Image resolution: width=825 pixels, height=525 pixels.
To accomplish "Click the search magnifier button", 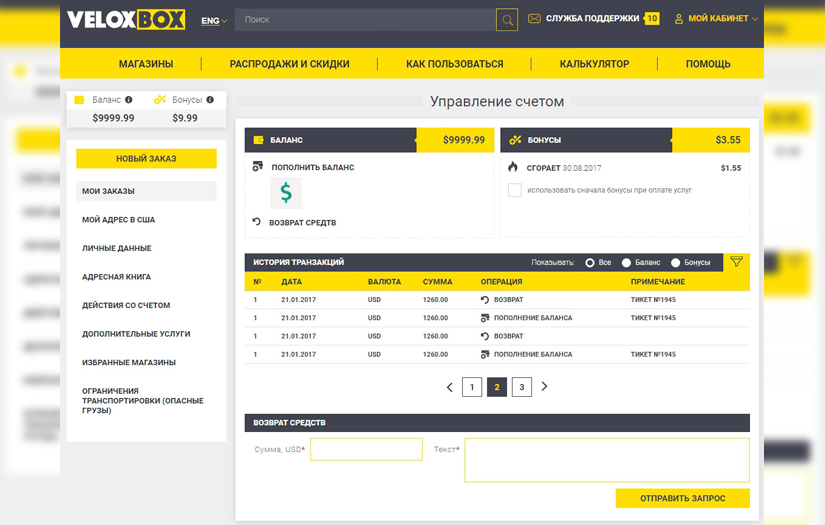I will click(507, 20).
